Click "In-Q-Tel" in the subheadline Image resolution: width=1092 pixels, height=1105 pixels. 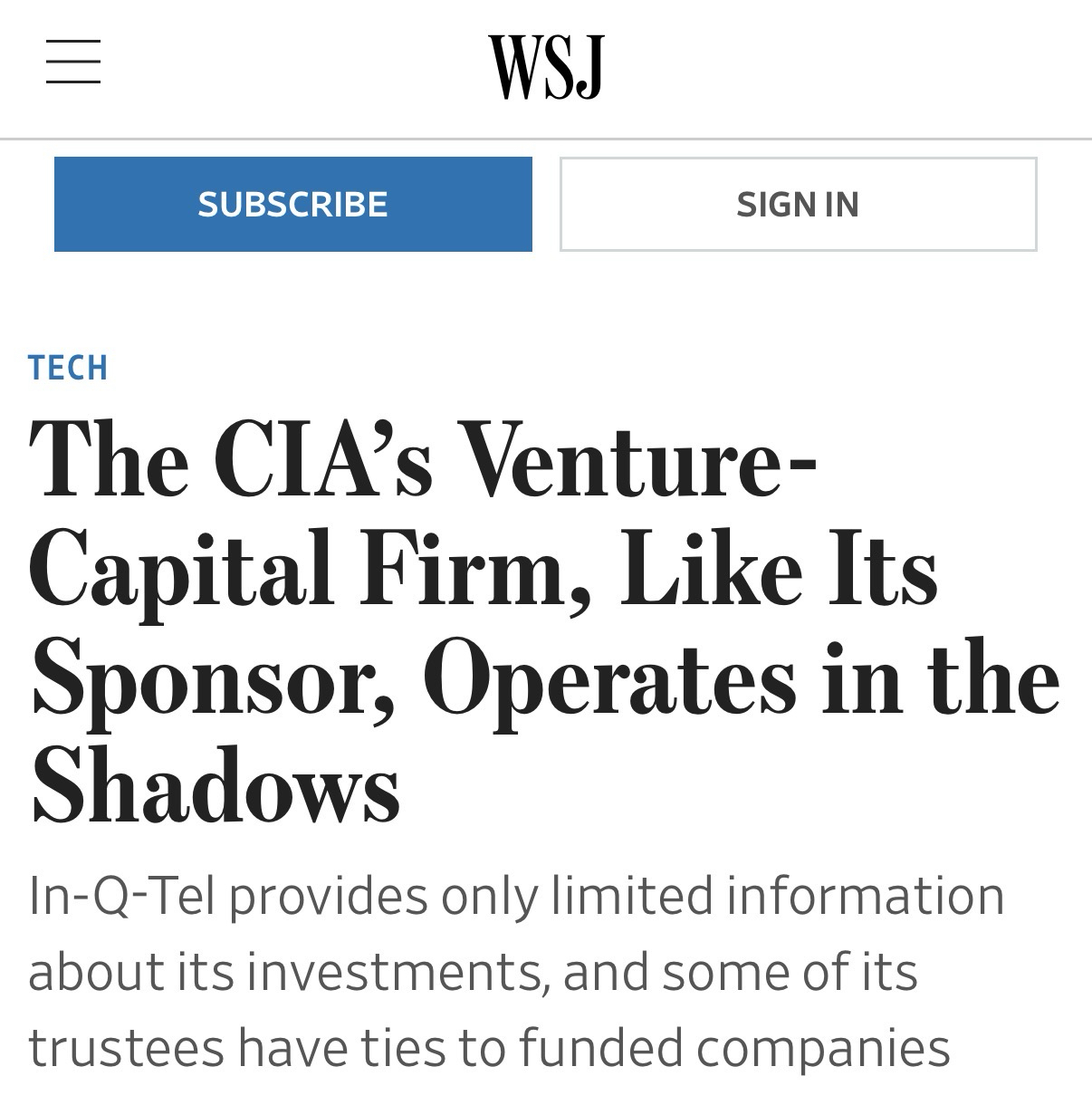[121, 896]
